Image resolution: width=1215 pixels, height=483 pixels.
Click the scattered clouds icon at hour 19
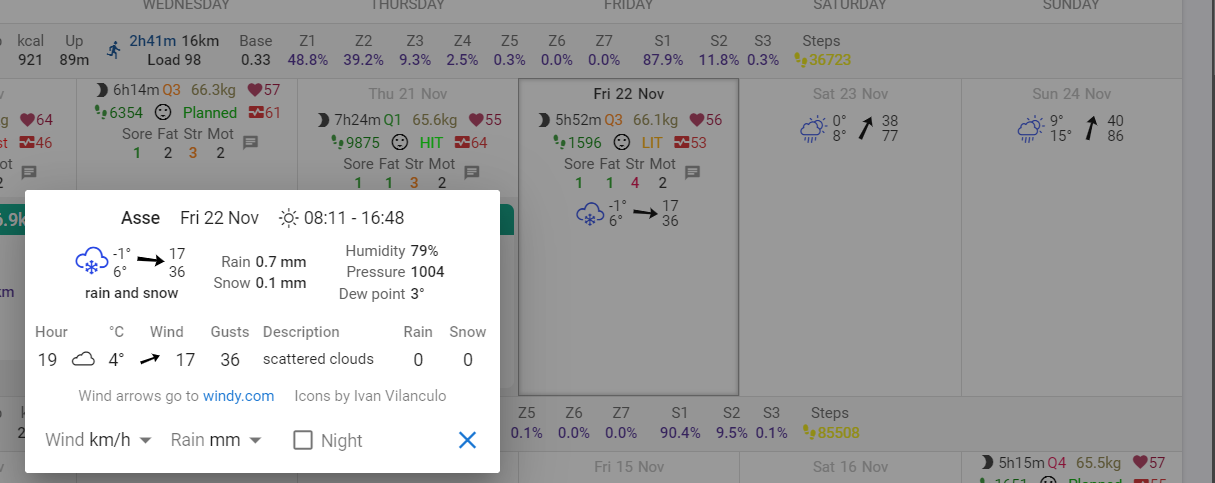coord(83,360)
